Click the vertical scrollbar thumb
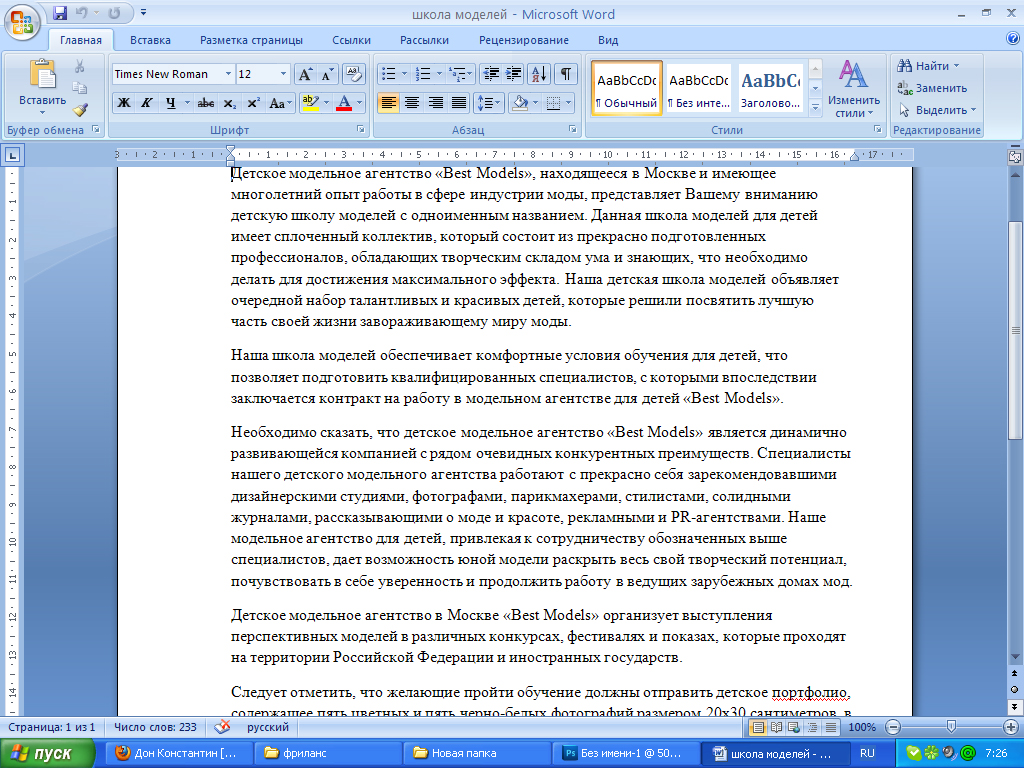Image resolution: width=1024 pixels, height=768 pixels. pyautogui.click(x=1014, y=330)
